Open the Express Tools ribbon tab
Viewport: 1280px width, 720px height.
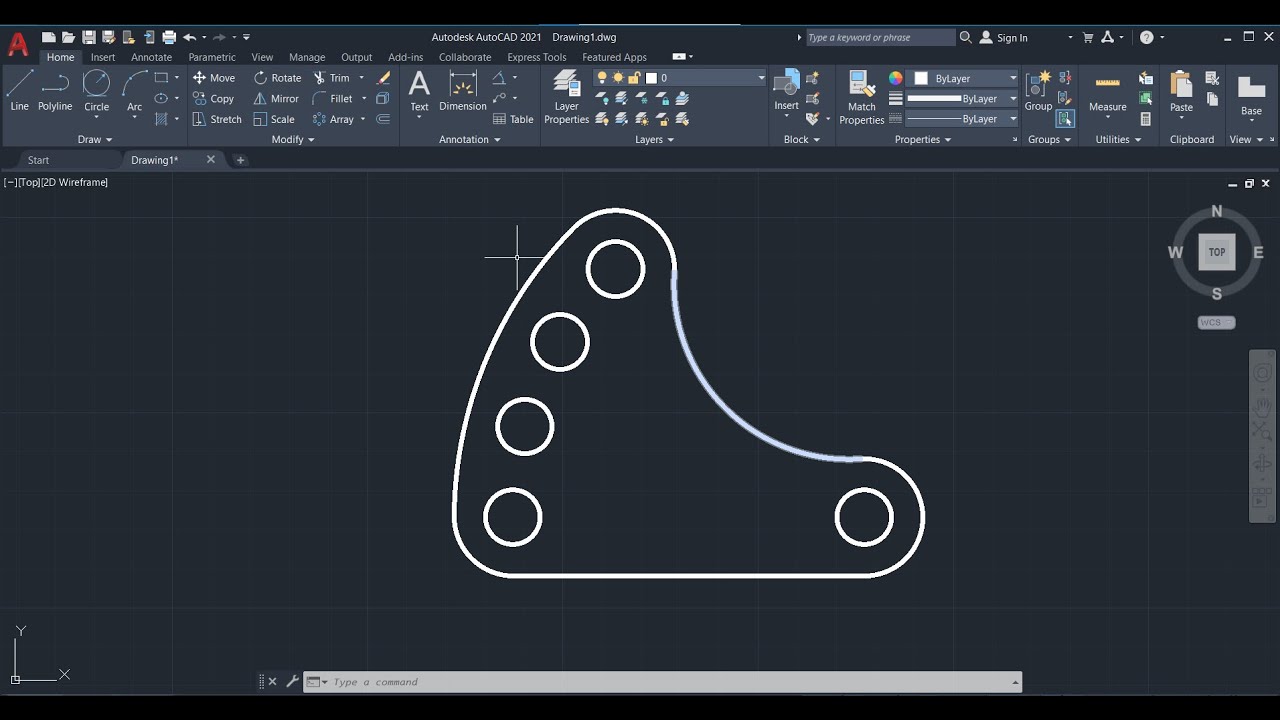click(537, 57)
